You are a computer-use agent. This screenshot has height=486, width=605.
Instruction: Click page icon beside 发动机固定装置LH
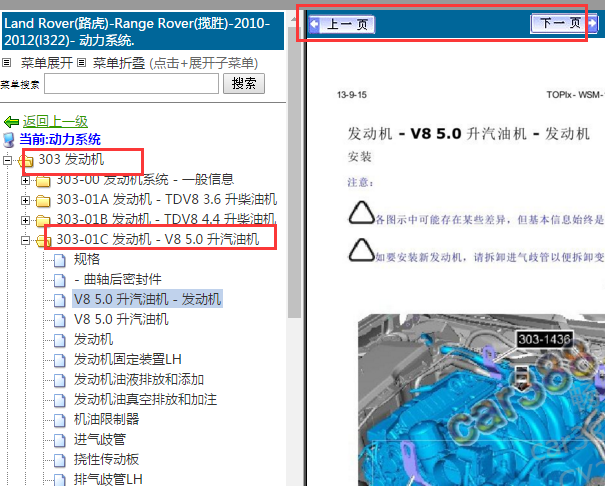pos(59,360)
